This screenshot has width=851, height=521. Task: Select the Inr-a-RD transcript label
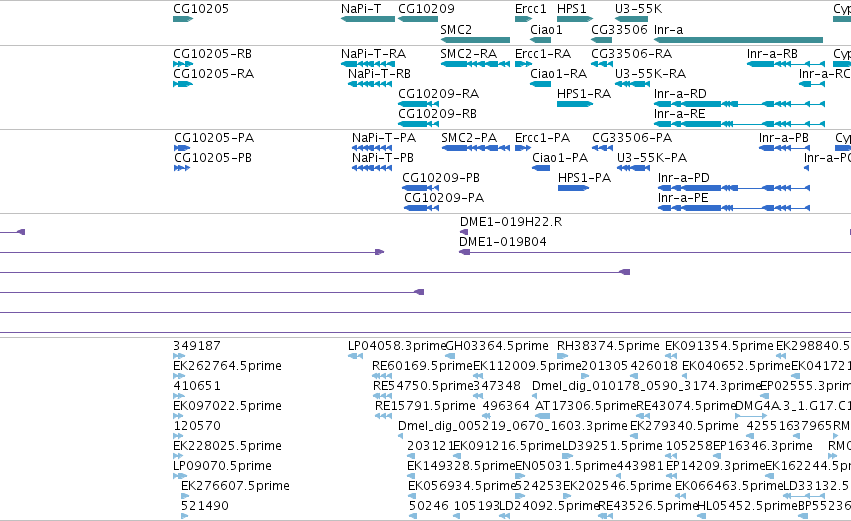pos(681,94)
